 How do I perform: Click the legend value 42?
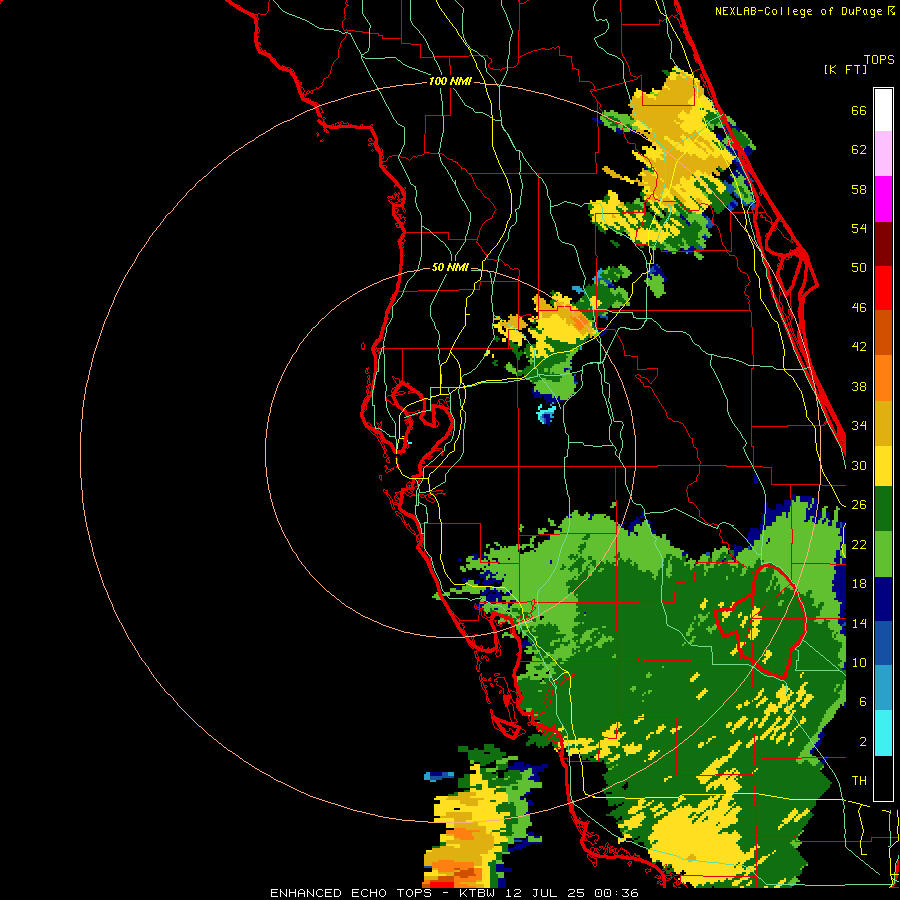859,347
